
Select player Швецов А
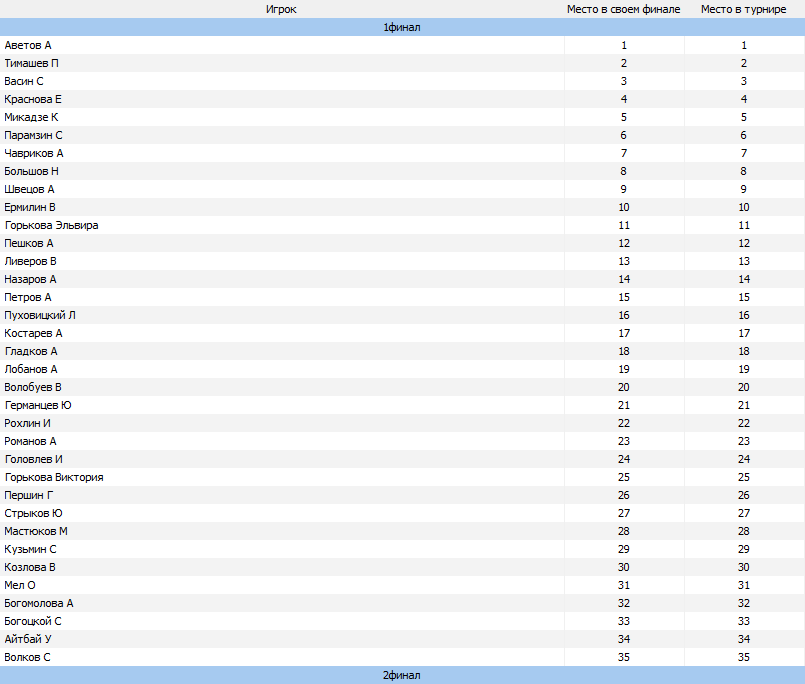29,189
